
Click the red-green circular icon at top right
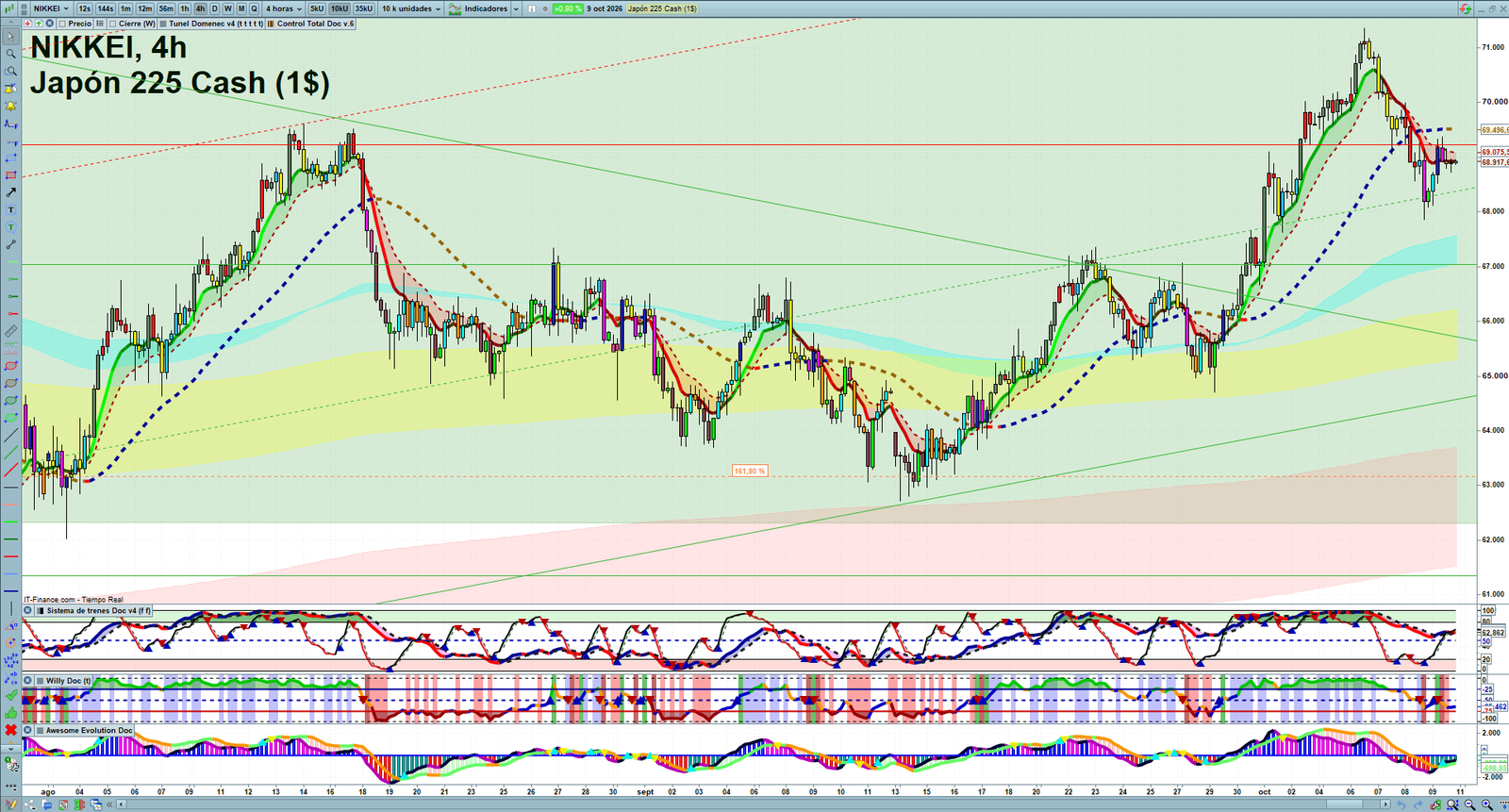[x=1465, y=8]
